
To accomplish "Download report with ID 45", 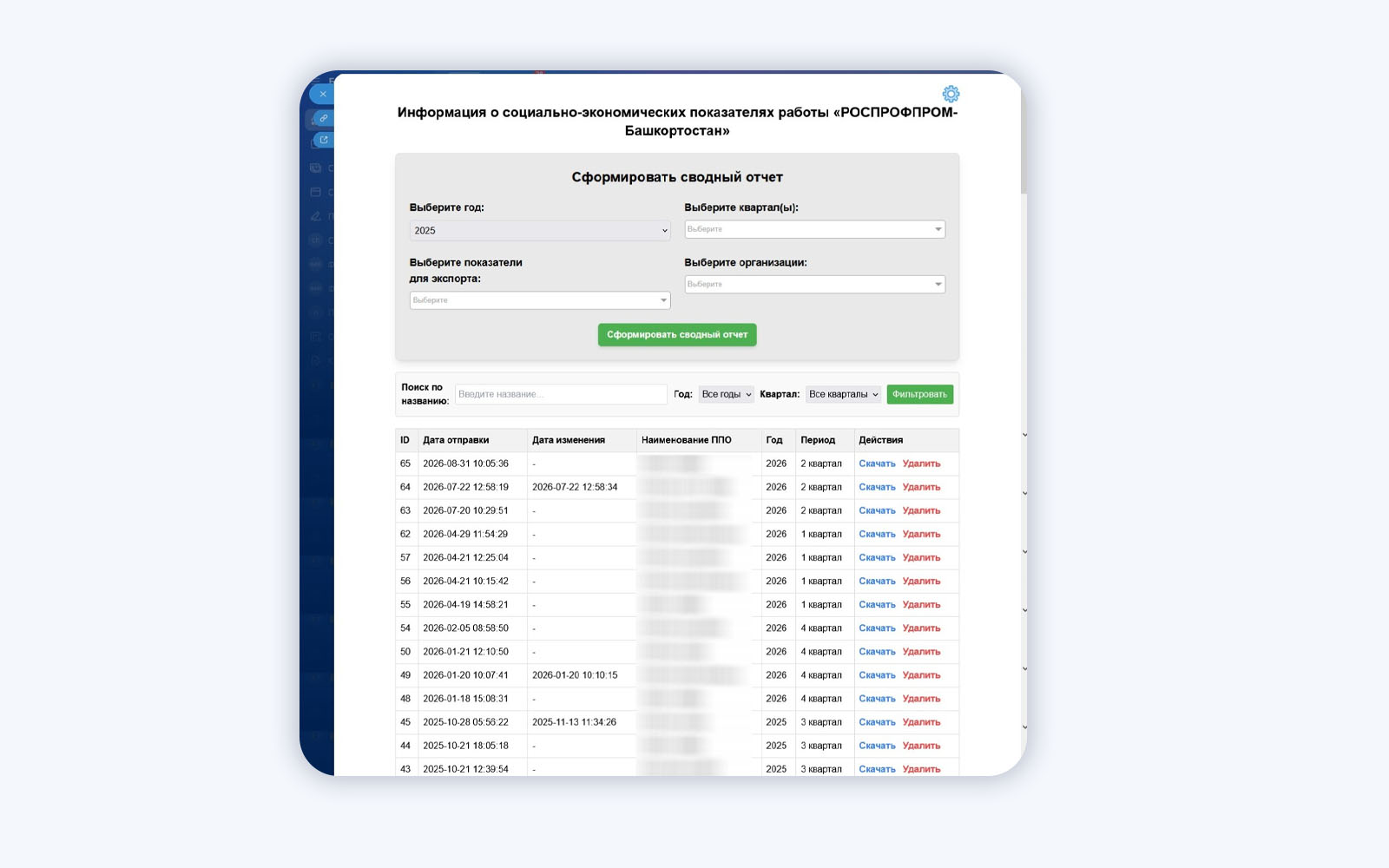I will pyautogui.click(x=877, y=721).
